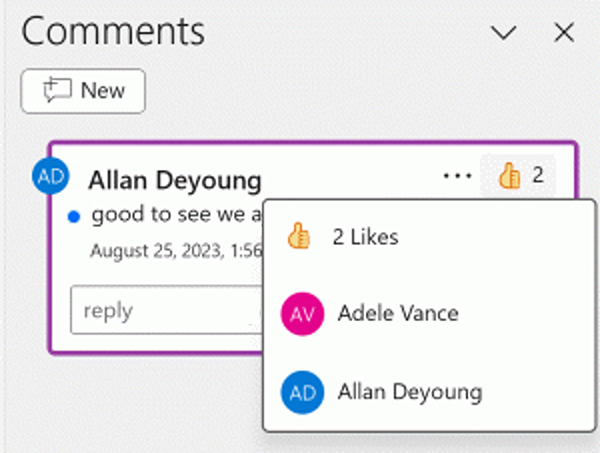Open more thread actions ellipsis menu
Image resolution: width=600 pixels, height=453 pixels.
pos(457,176)
